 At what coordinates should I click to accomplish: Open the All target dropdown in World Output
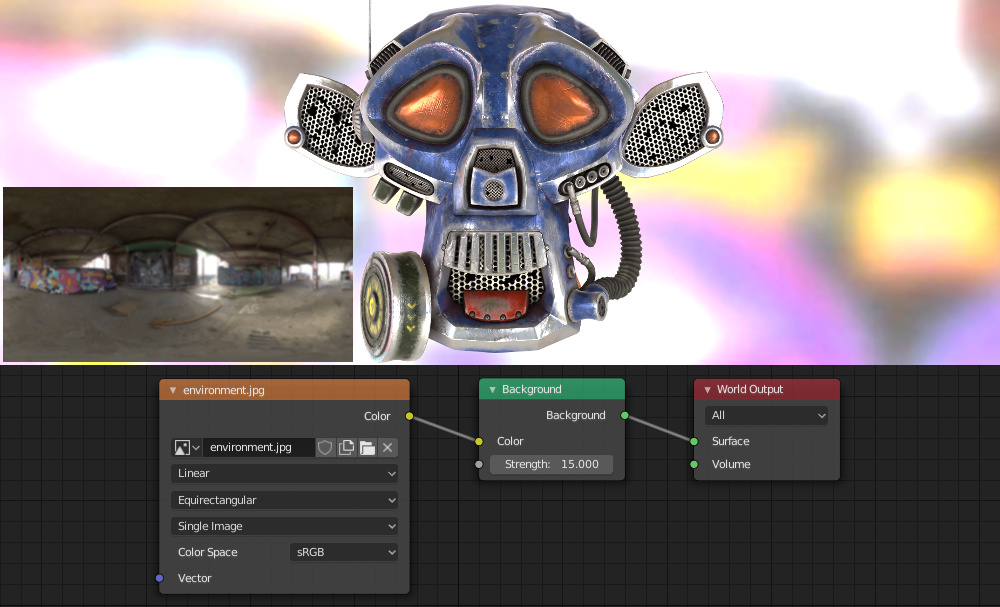point(766,415)
